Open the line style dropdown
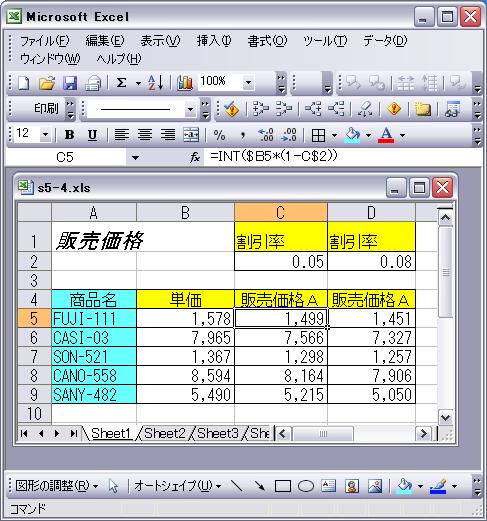Screen dimensions: 487x521 190,109
